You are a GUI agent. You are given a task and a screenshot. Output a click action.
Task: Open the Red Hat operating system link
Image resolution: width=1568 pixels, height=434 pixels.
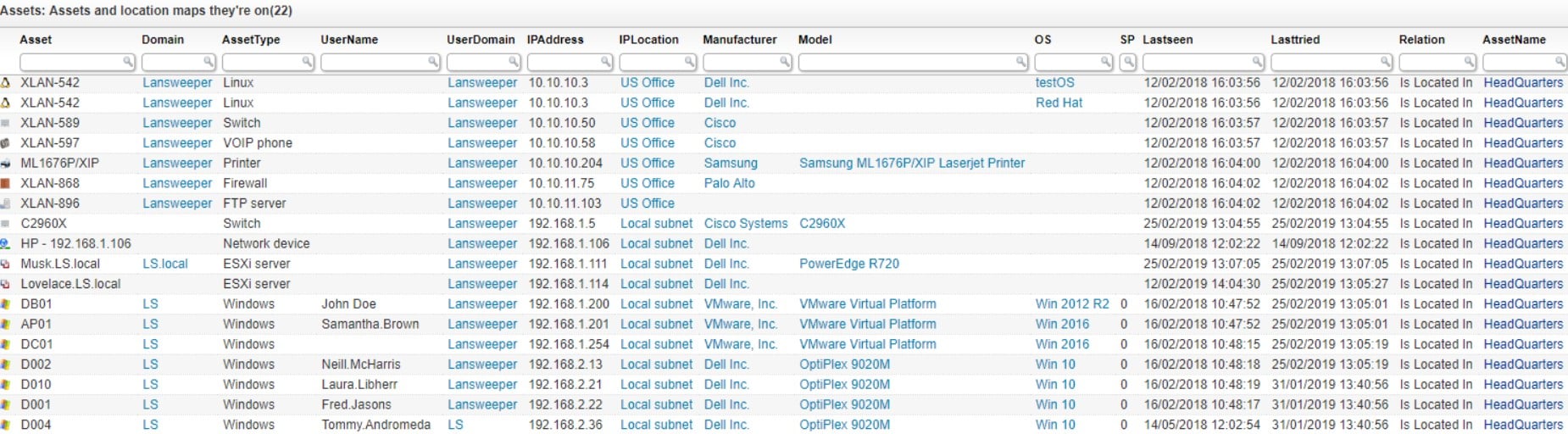1059,103
